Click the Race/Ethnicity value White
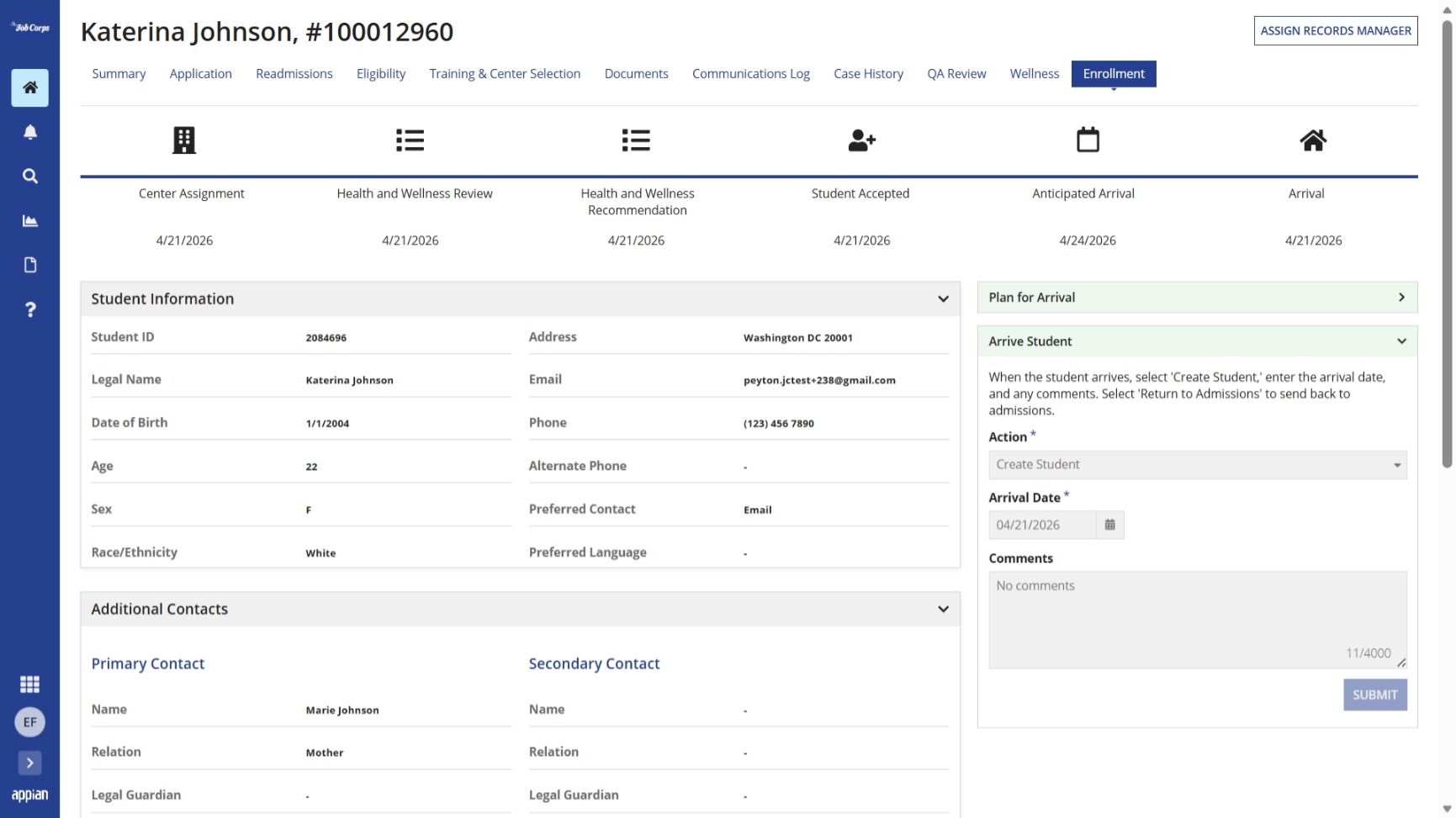1456x818 pixels. pyautogui.click(x=320, y=553)
